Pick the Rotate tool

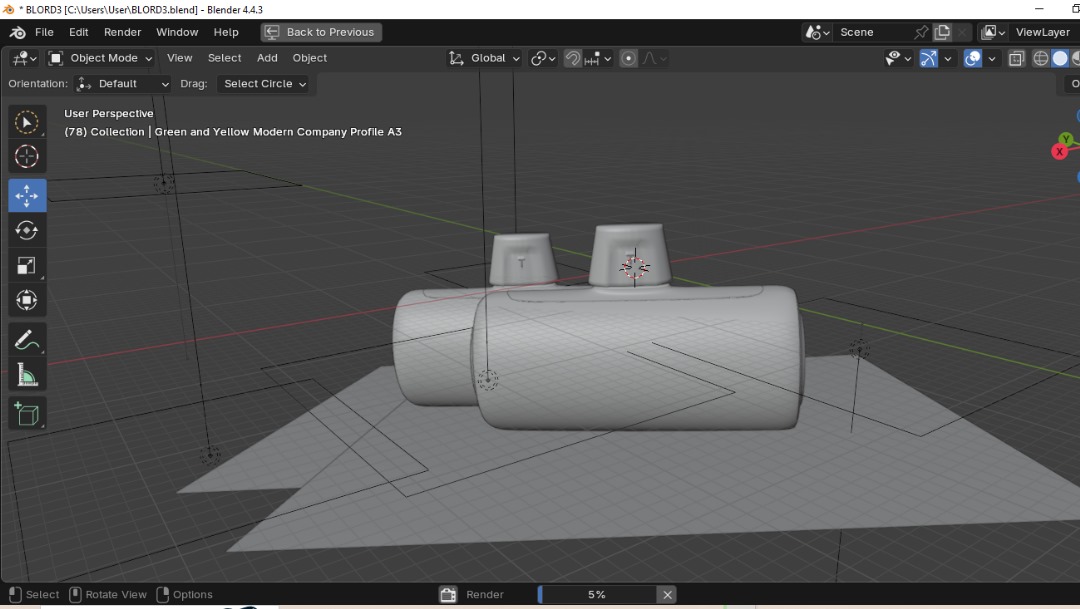pyautogui.click(x=27, y=230)
